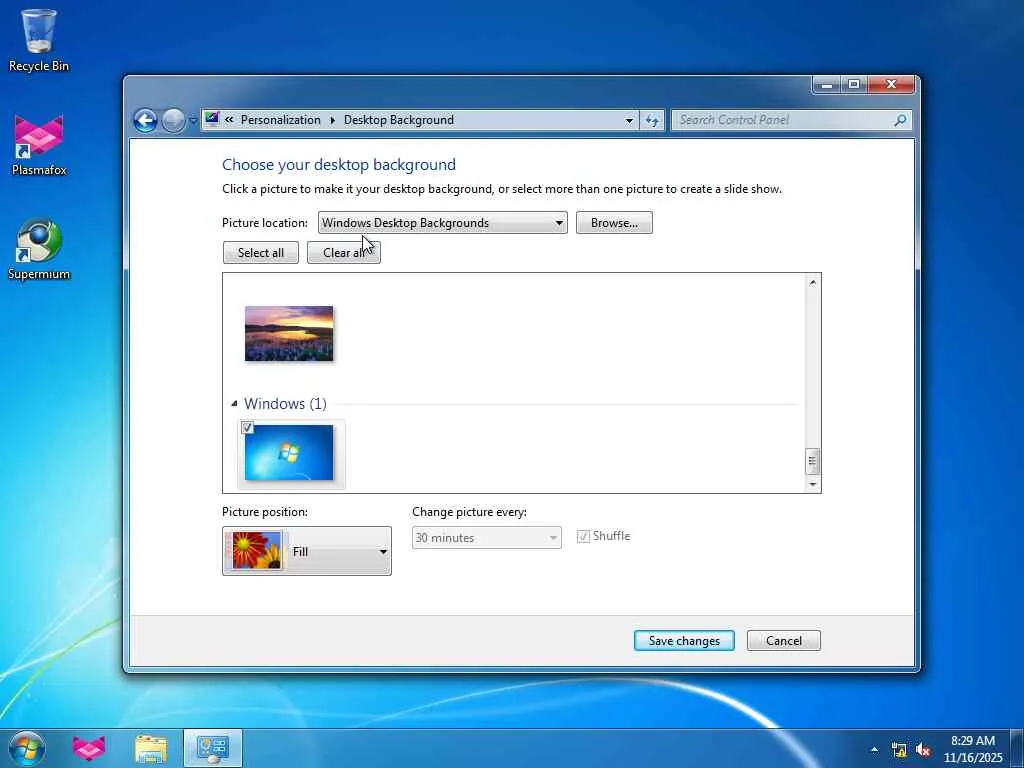This screenshot has height=768, width=1024.
Task: Select the sunset lake wallpaper thumbnail
Action: click(x=289, y=333)
